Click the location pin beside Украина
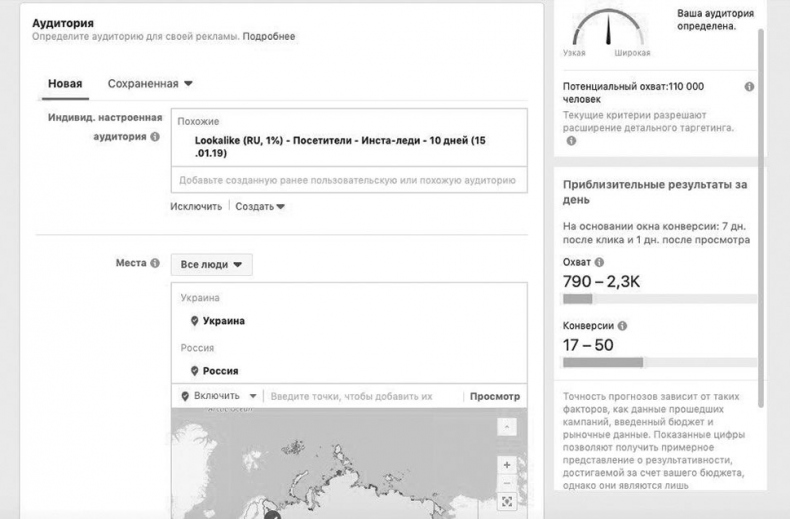 click(194, 321)
